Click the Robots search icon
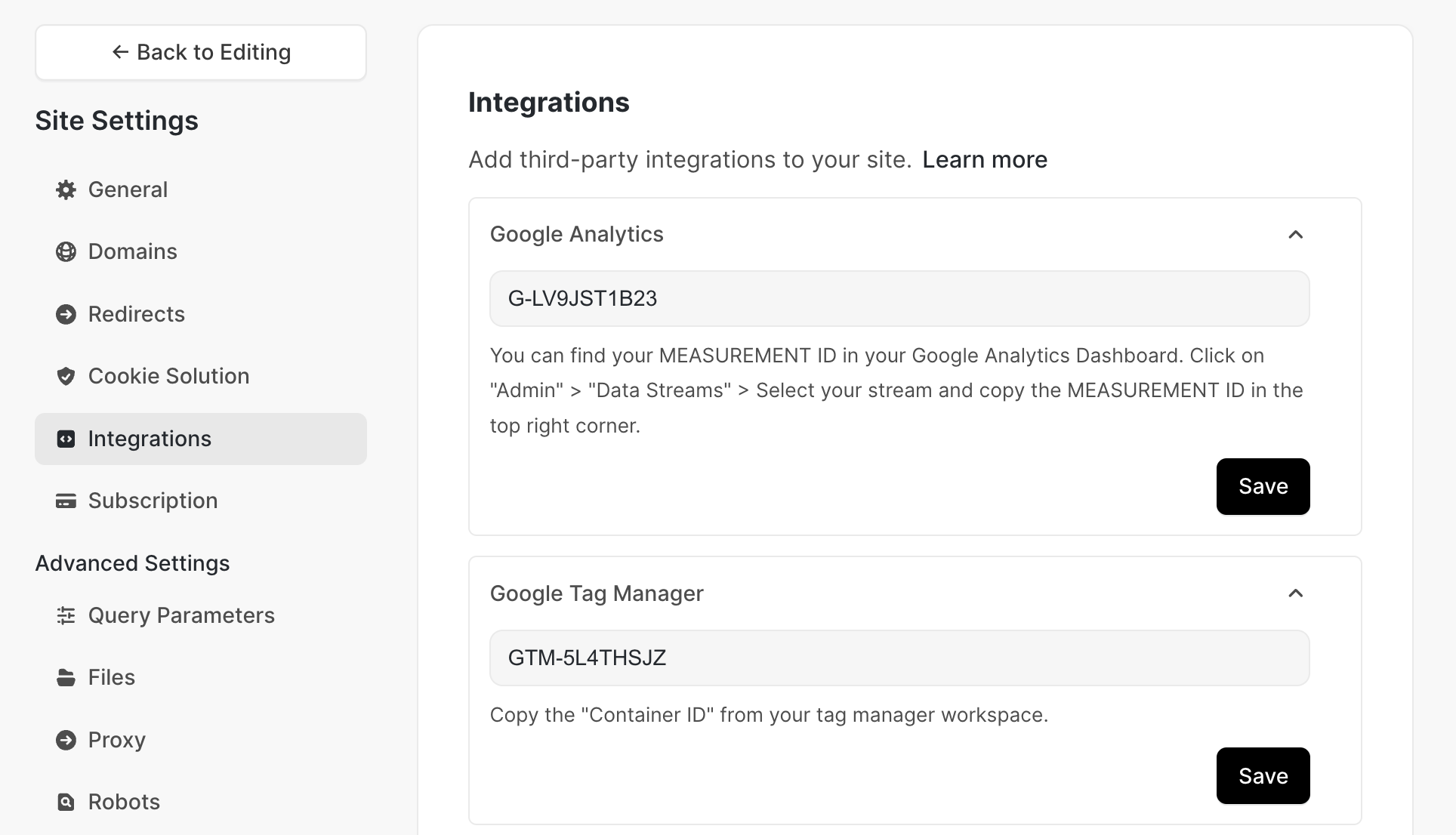This screenshot has width=1456, height=835. pyautogui.click(x=66, y=802)
